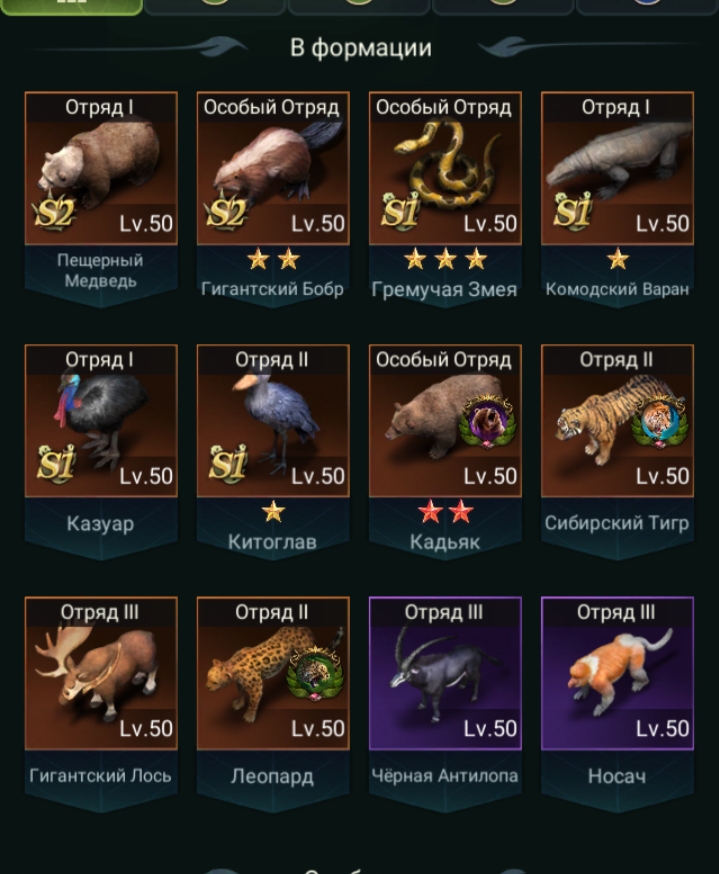Open the Гигантский Лось moose card
719x874 pixels.
101,673
